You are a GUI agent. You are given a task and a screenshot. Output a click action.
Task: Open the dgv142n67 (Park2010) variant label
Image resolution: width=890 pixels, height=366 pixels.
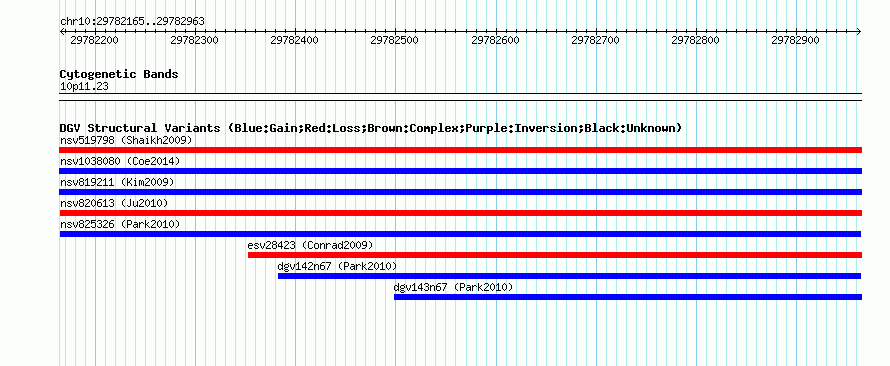(x=337, y=266)
